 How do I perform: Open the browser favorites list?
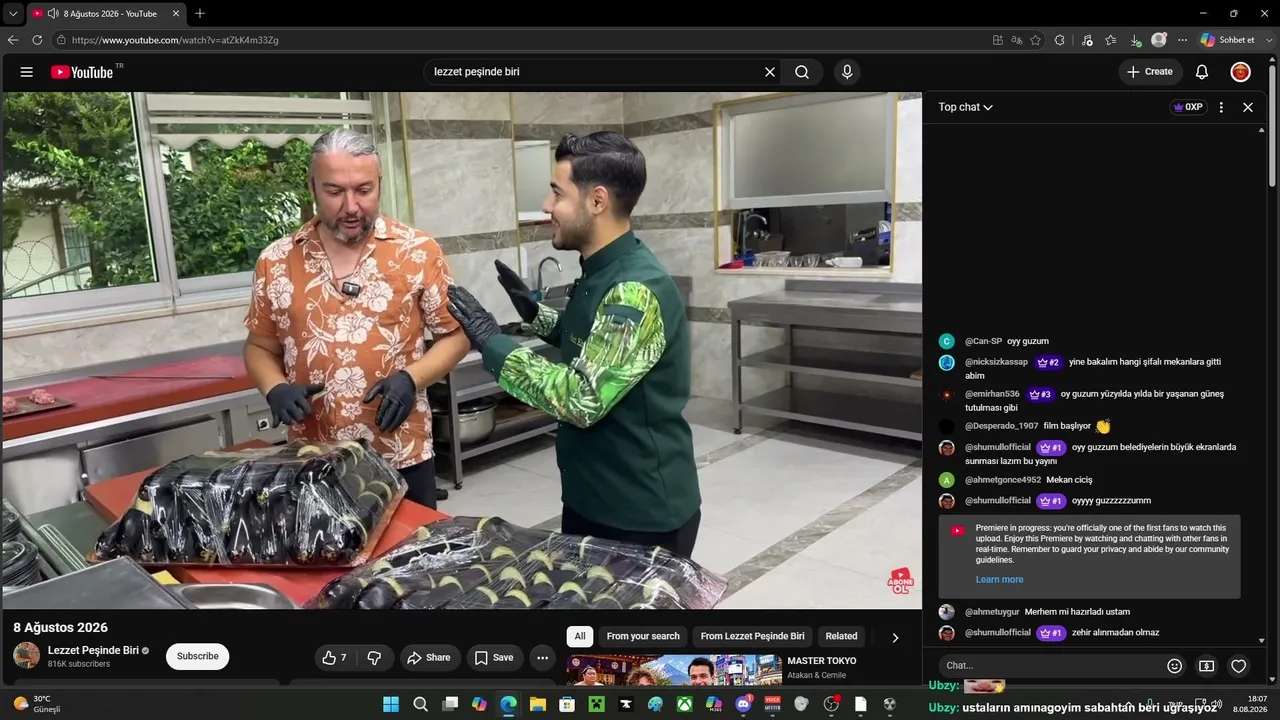[1111, 40]
